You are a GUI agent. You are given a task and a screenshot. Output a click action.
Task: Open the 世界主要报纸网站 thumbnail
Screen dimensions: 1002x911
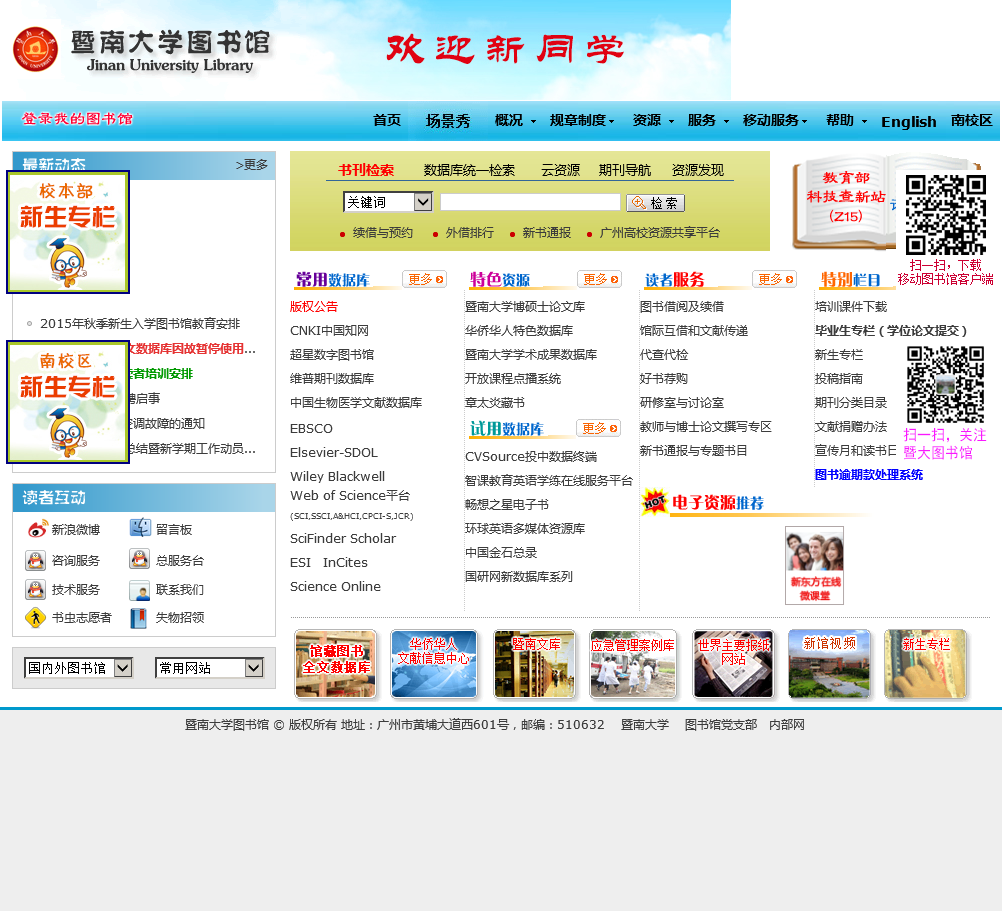pyautogui.click(x=733, y=664)
